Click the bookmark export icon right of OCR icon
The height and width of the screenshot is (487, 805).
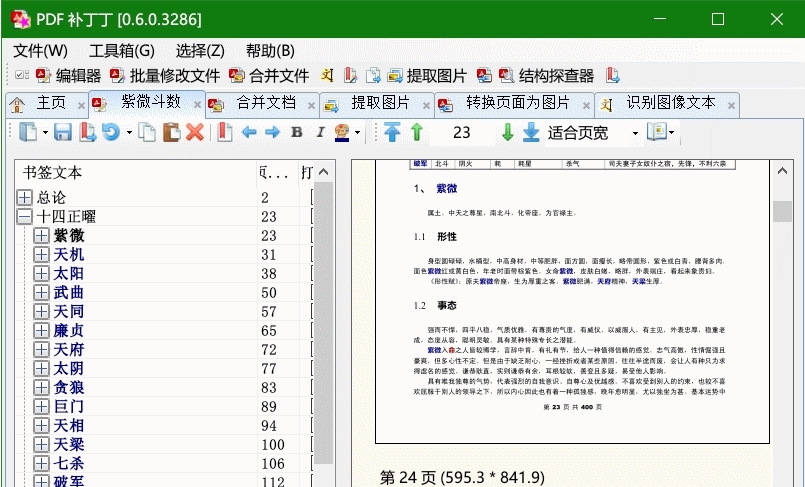350,75
